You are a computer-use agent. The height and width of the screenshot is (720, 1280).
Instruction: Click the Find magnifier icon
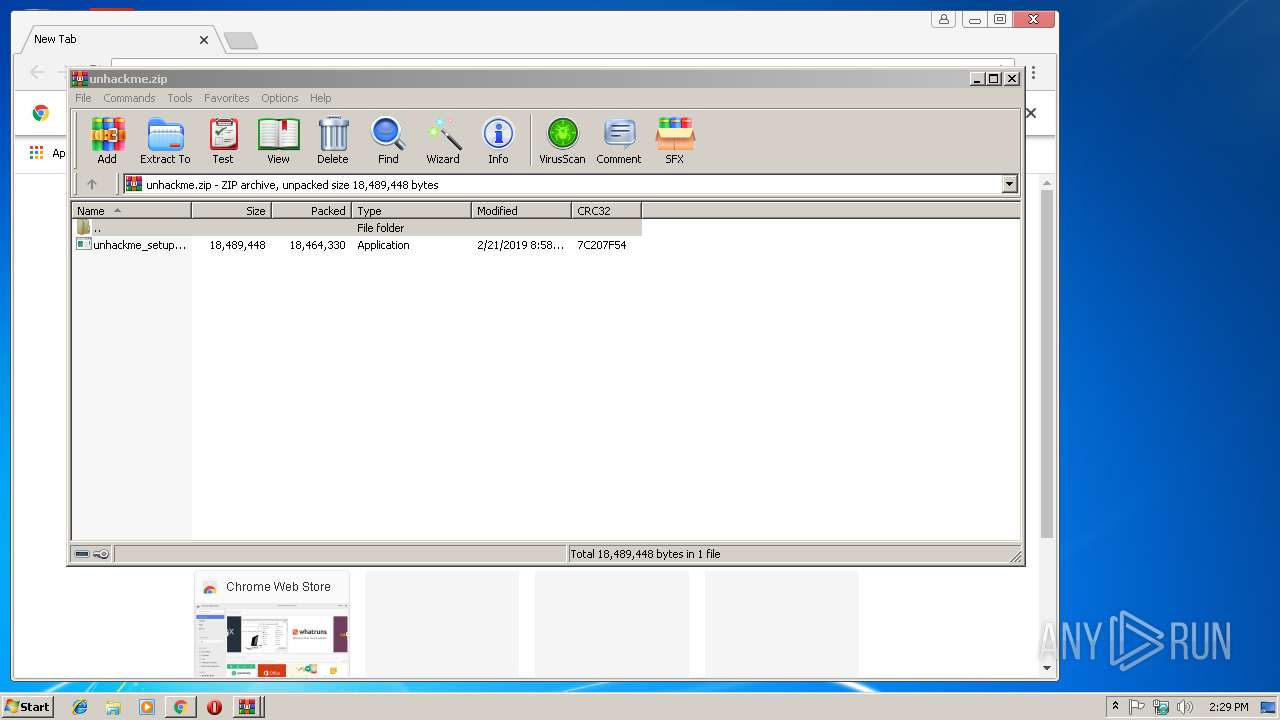[x=388, y=141]
